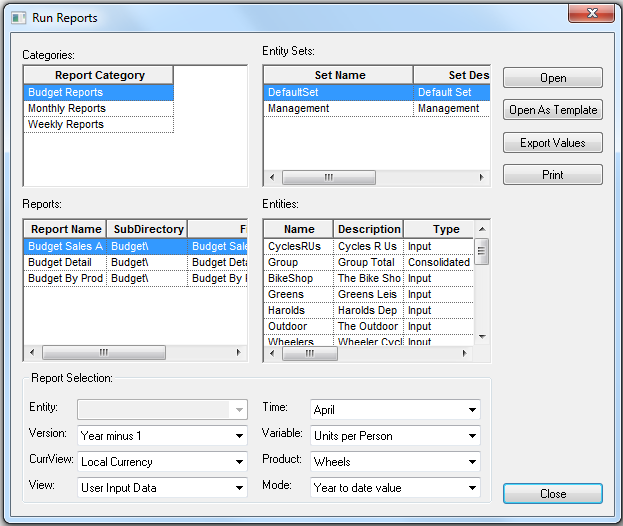
Task: Click Entities horizontal scroll right arrow
Action: (x=464, y=353)
